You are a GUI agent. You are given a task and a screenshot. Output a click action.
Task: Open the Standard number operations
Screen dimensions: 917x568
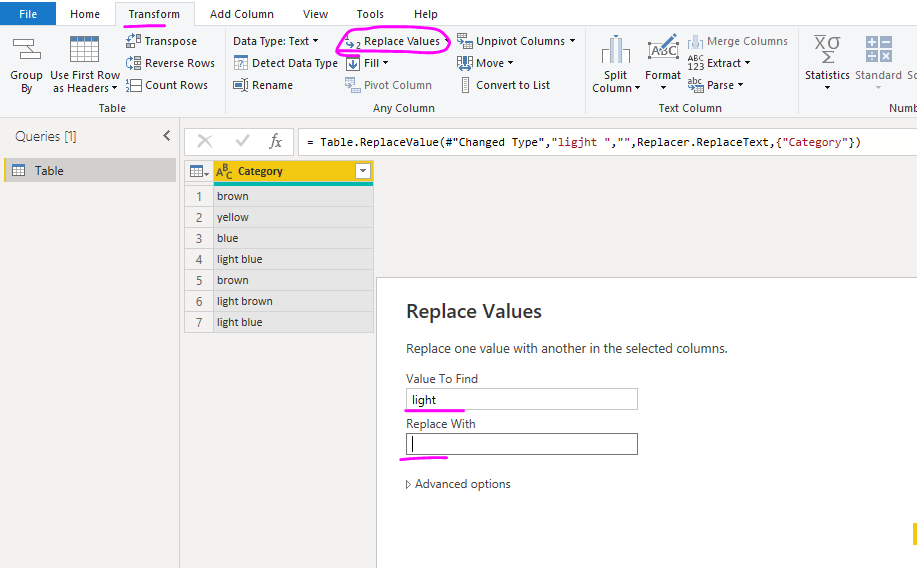[x=878, y=63]
